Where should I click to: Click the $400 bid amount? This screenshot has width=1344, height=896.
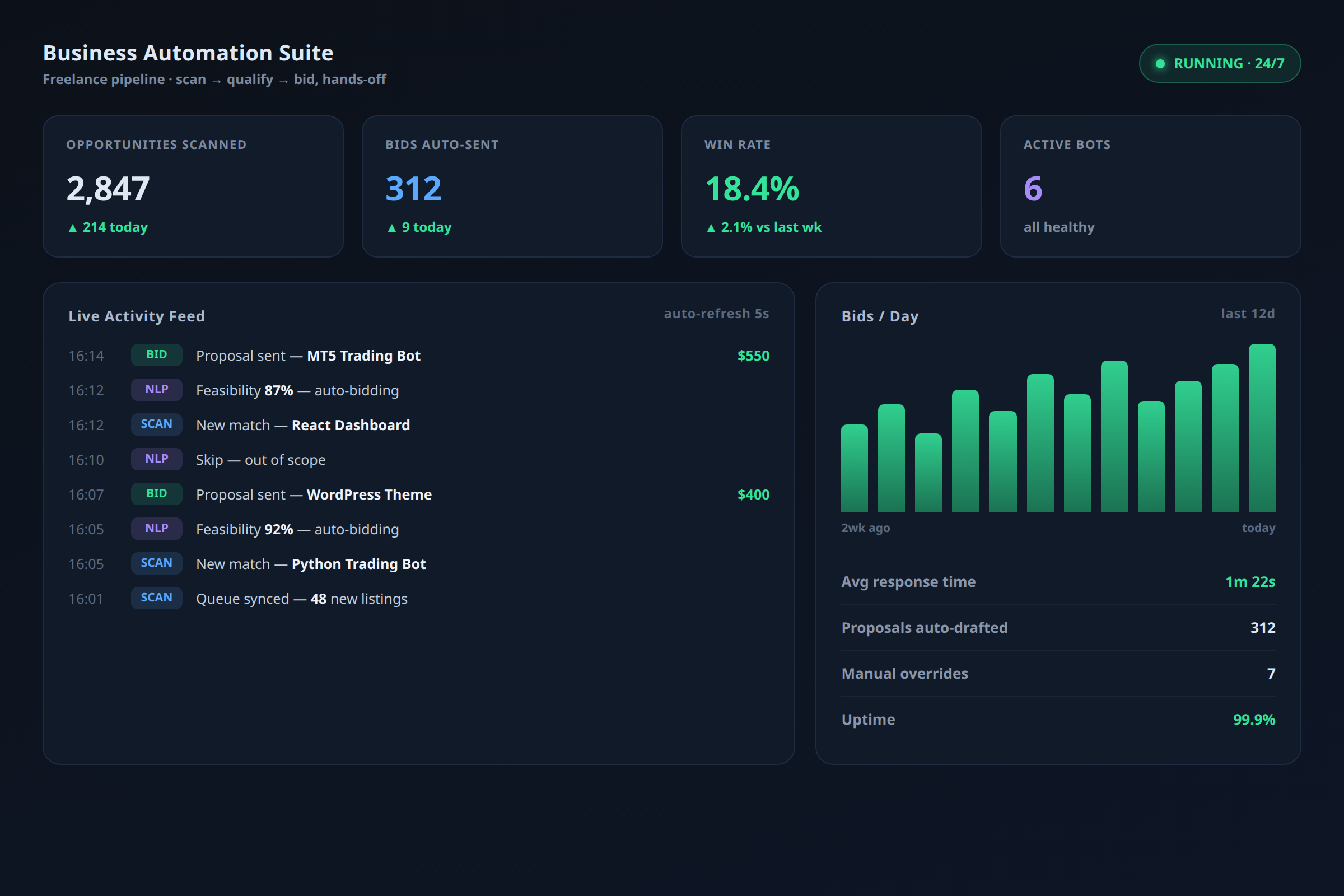click(x=753, y=494)
